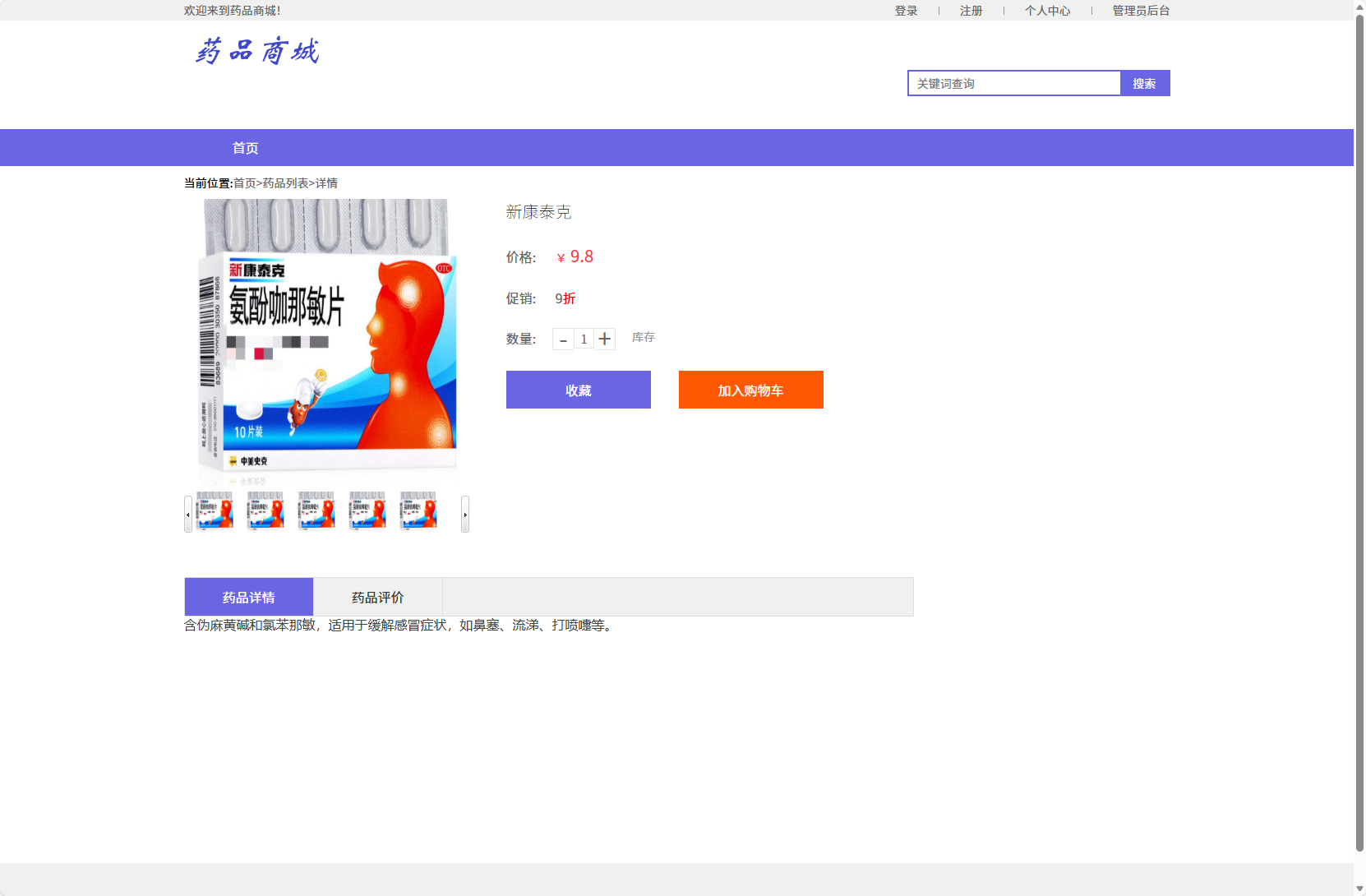Select the 首页 navigation menu item
Image resolution: width=1366 pixels, height=896 pixels.
pos(244,148)
